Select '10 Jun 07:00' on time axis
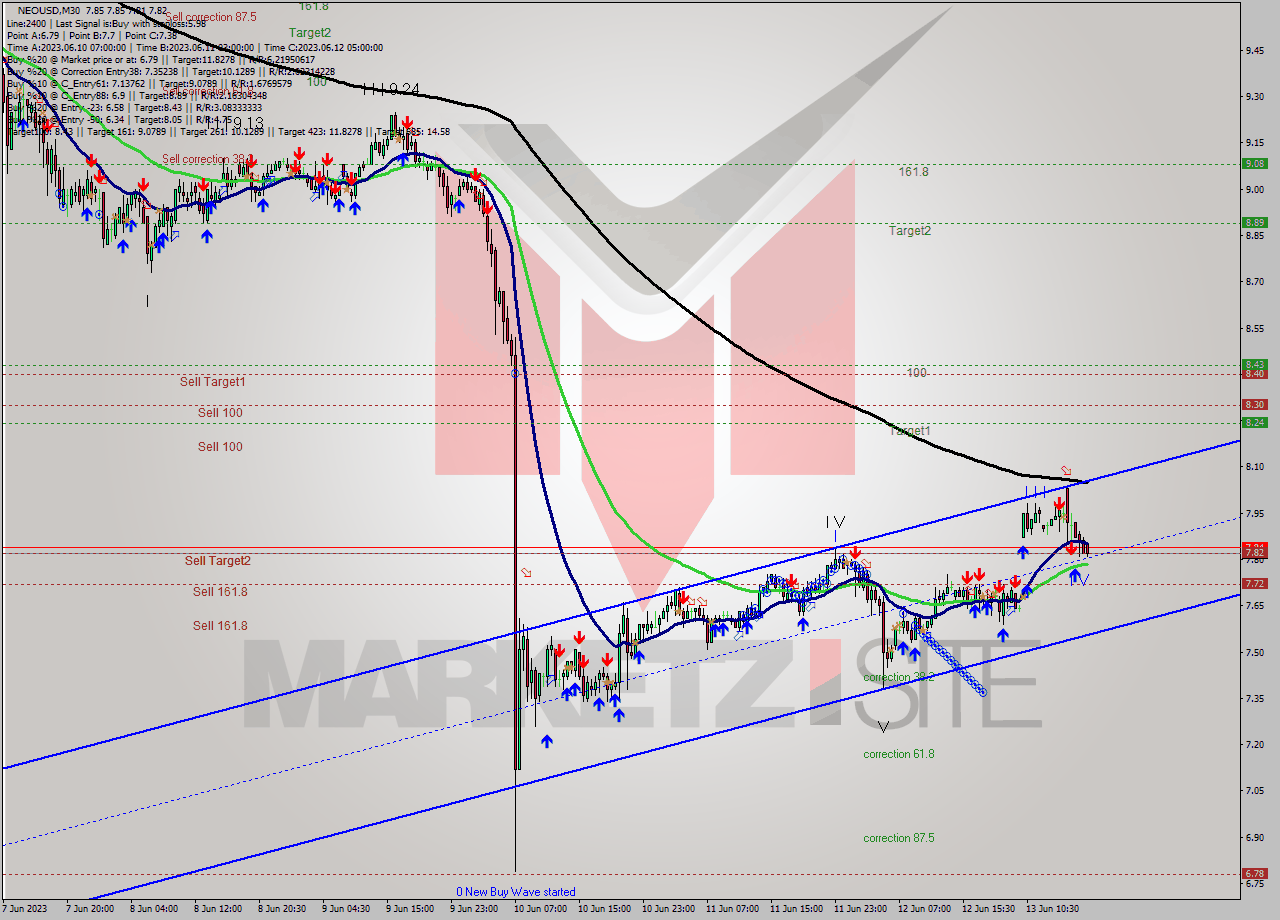The width and height of the screenshot is (1280, 920). pos(540,909)
